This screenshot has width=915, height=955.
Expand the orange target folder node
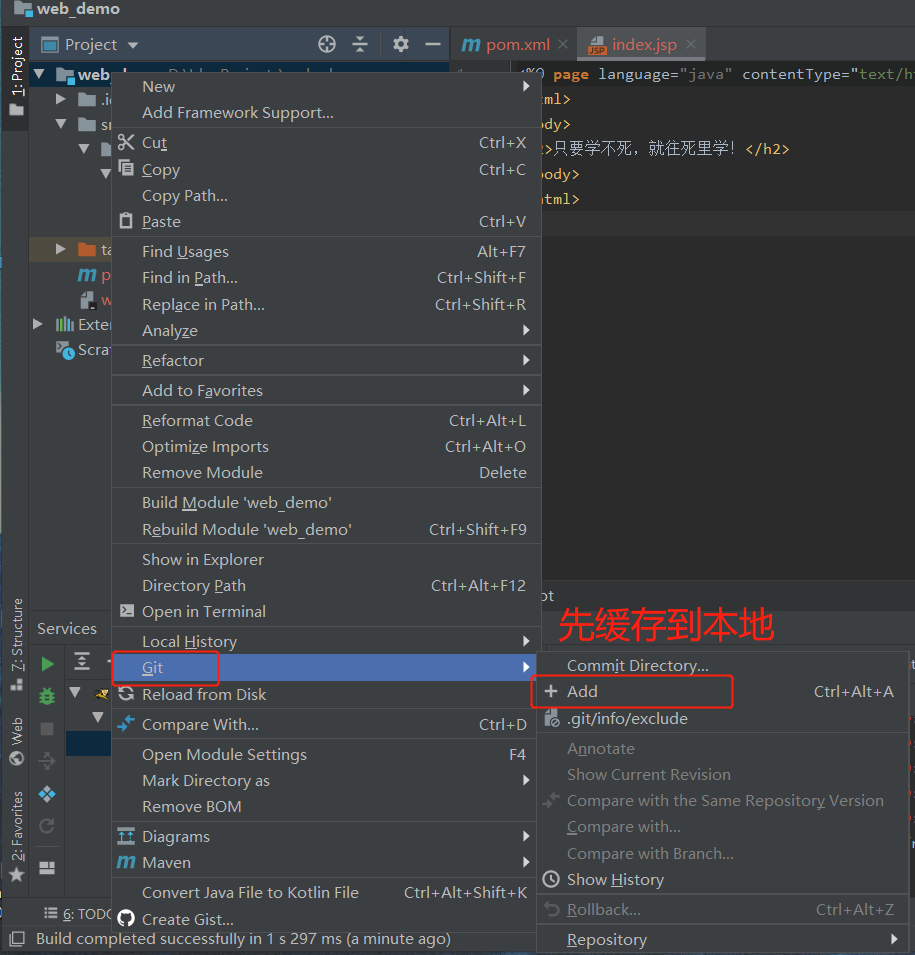pyautogui.click(x=60, y=249)
